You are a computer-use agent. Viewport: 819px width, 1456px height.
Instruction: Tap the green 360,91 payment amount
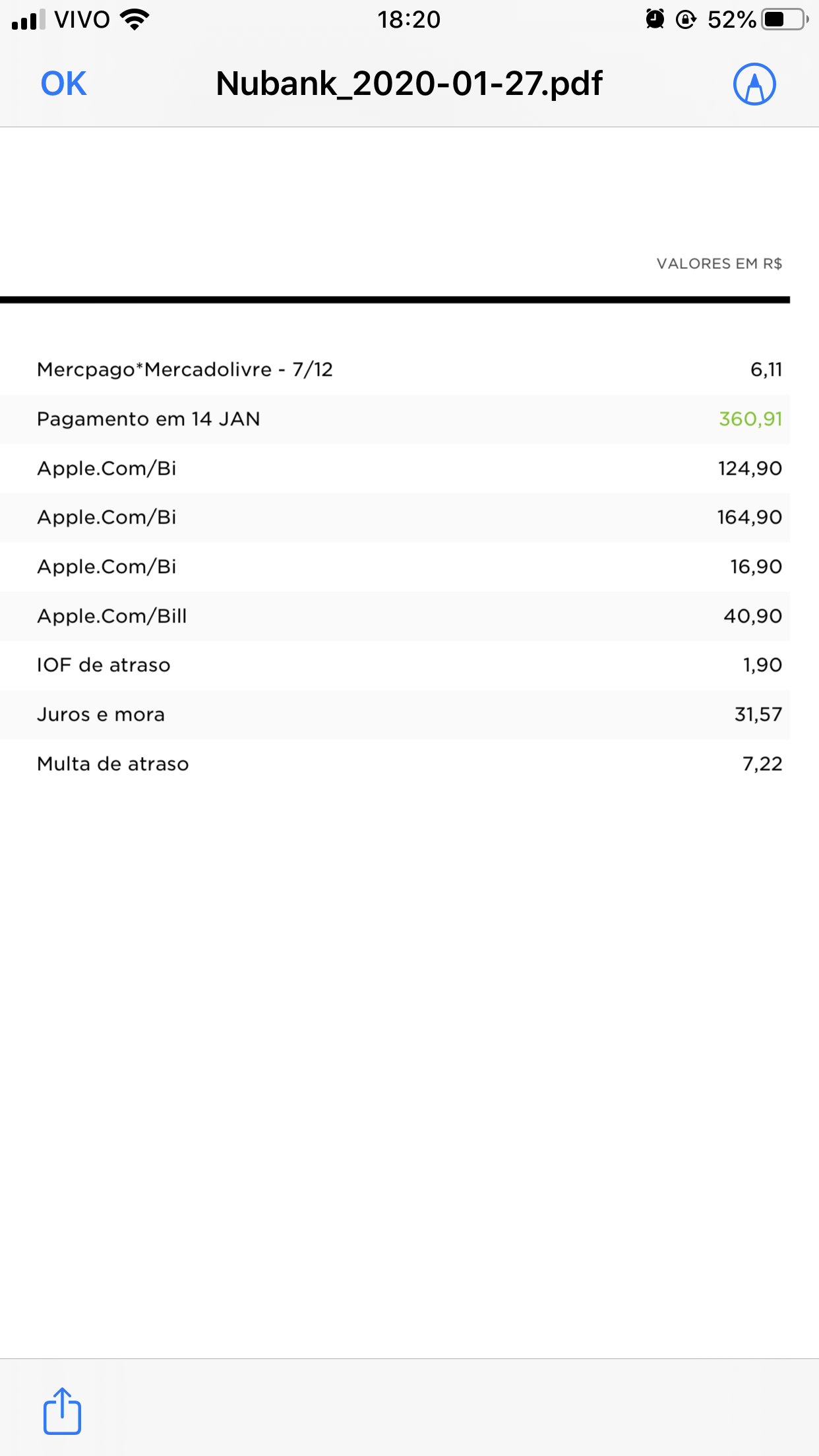point(750,419)
